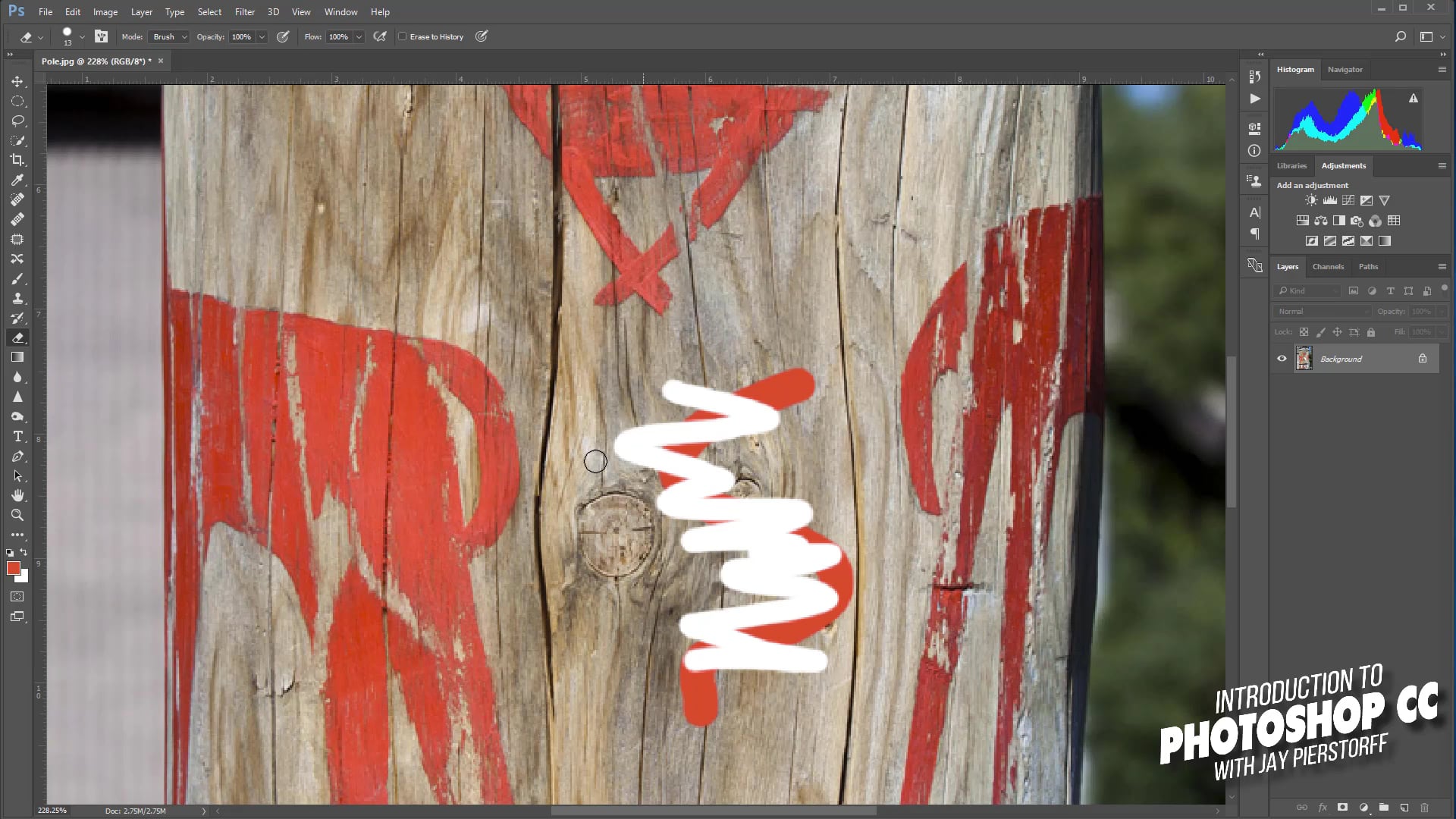Select the Hand tool
1456x819 pixels.
pyautogui.click(x=17, y=495)
